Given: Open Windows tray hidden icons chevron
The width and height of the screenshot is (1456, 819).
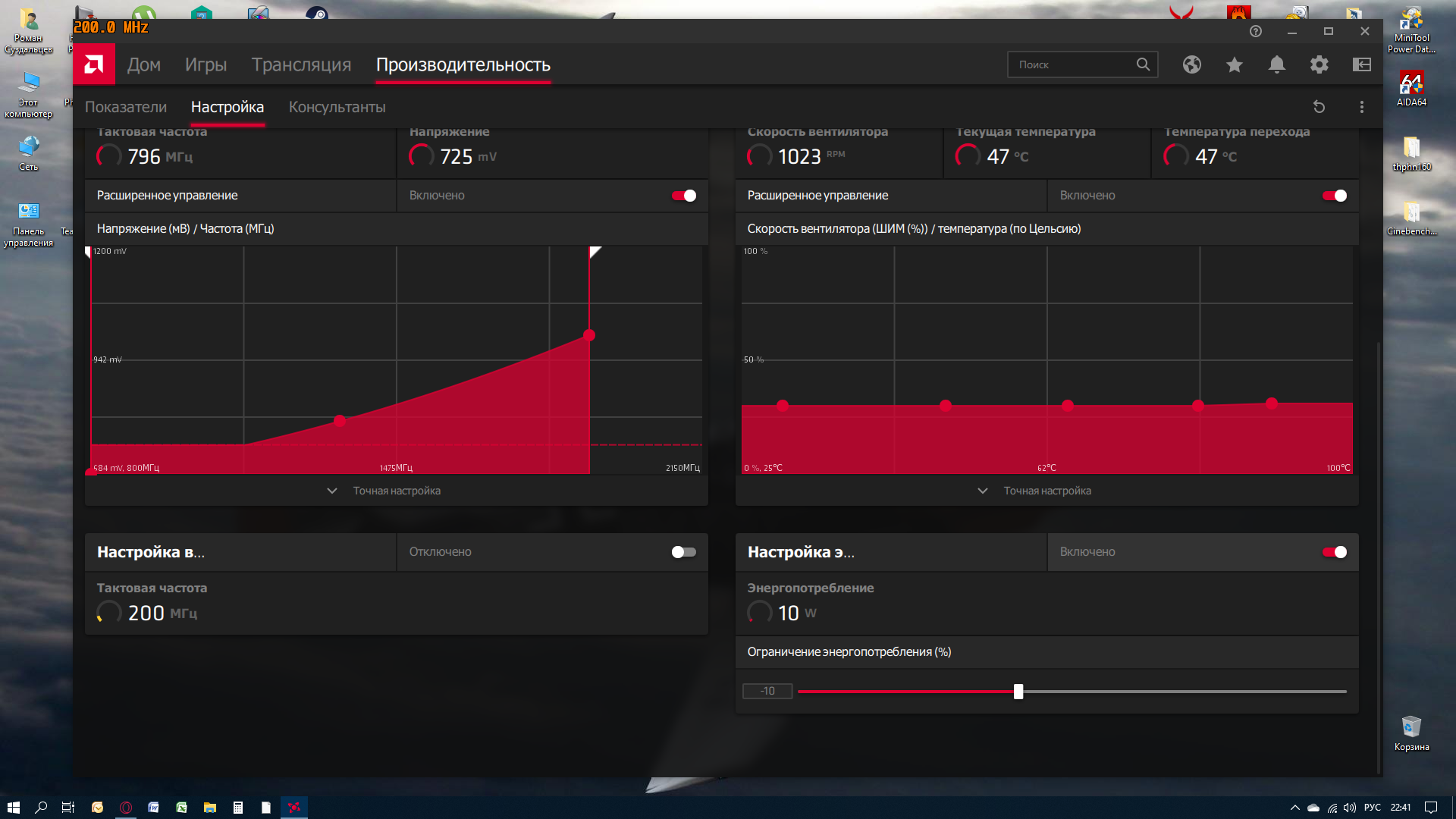Looking at the screenshot, I should click(1294, 808).
